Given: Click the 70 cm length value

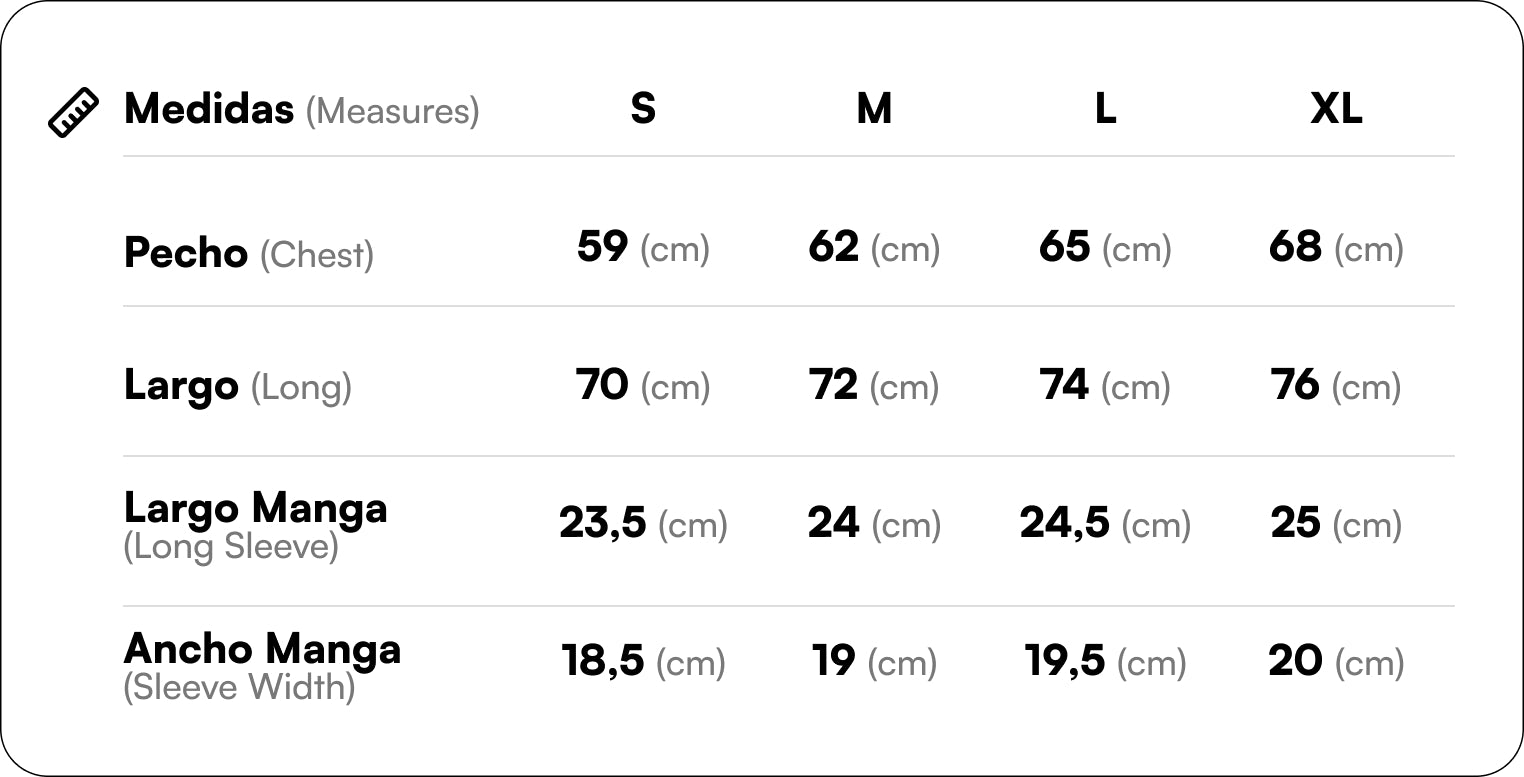Looking at the screenshot, I should [x=643, y=385].
